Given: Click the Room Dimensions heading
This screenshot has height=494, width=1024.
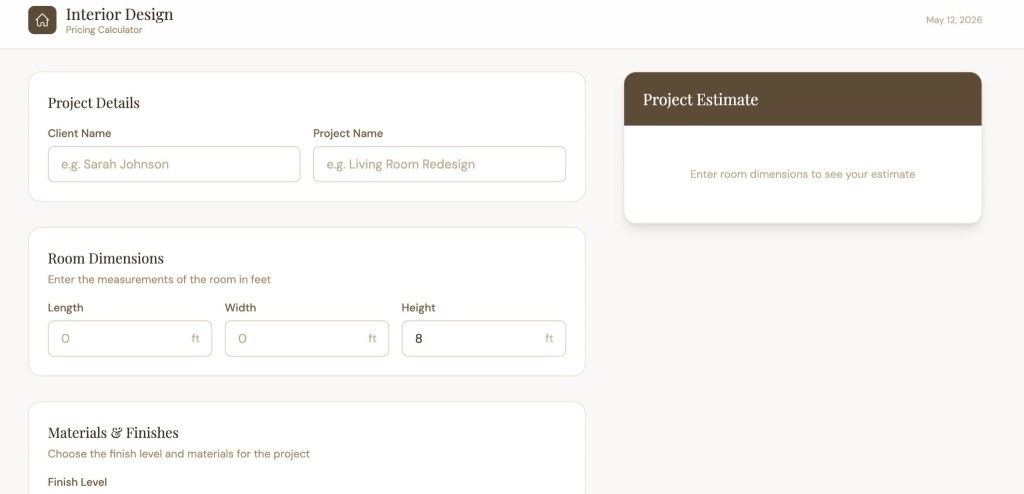Looking at the screenshot, I should pyautogui.click(x=106, y=258).
